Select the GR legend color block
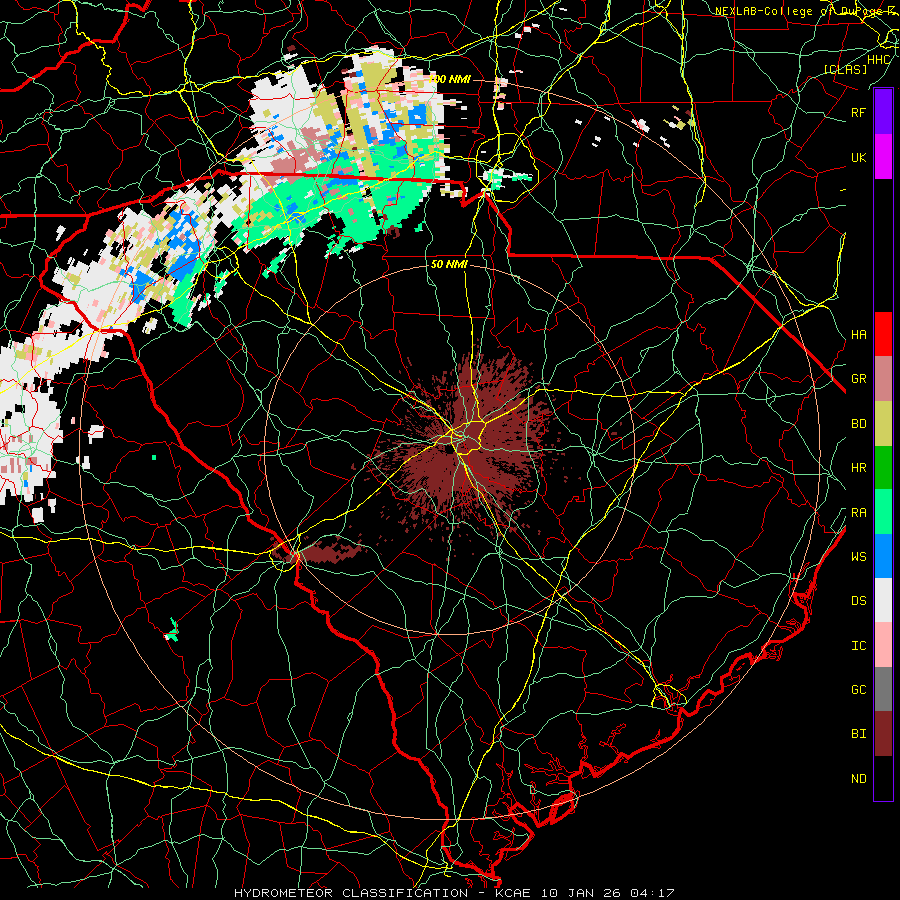The width and height of the screenshot is (900, 900). tap(883, 379)
